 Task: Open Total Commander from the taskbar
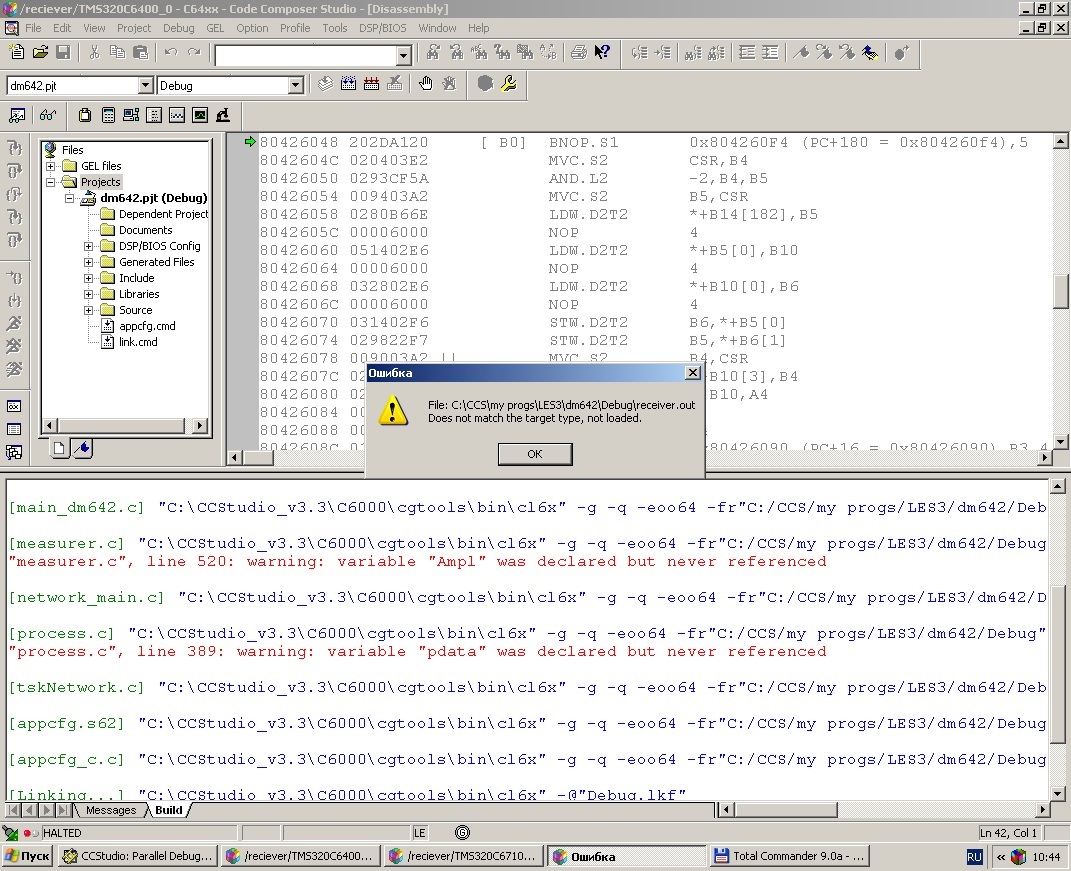790,856
